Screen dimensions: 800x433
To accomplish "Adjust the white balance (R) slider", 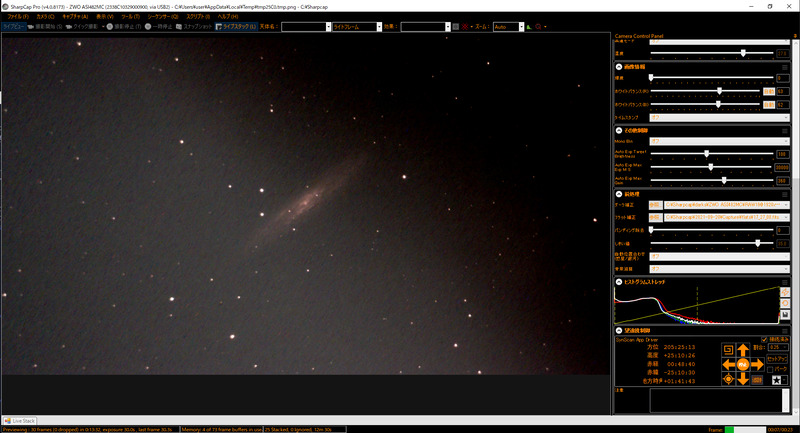I will [706, 91].
